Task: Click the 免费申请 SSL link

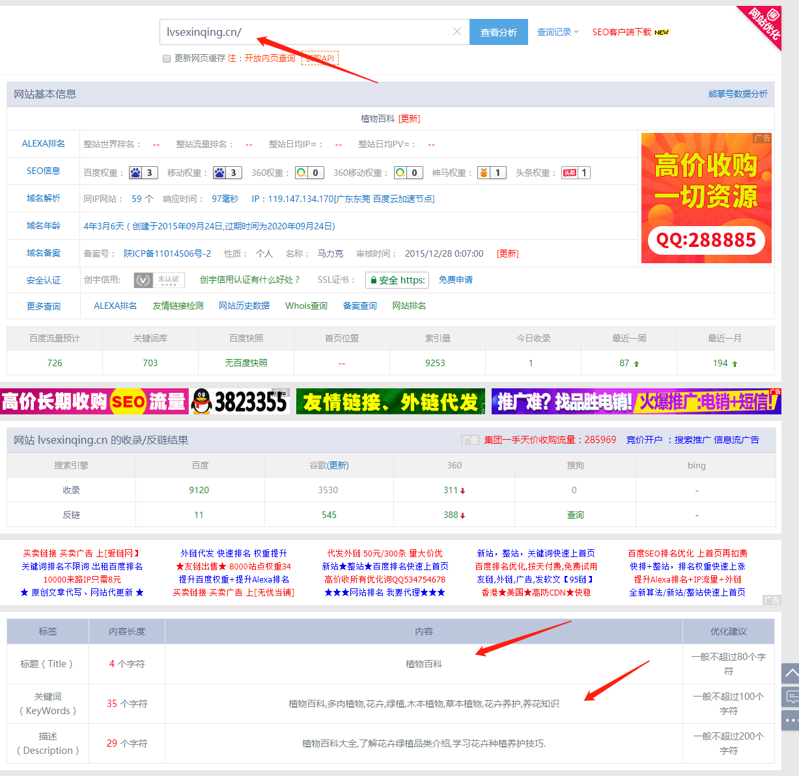Action: tap(456, 280)
